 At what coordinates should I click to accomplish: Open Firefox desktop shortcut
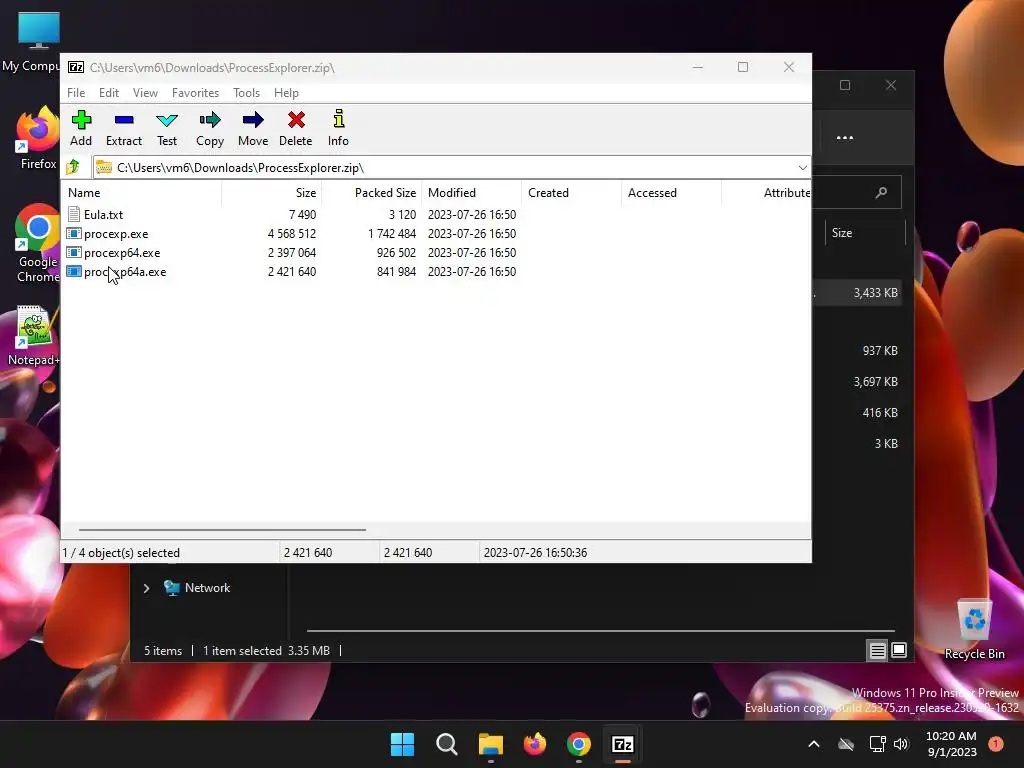click(x=38, y=137)
